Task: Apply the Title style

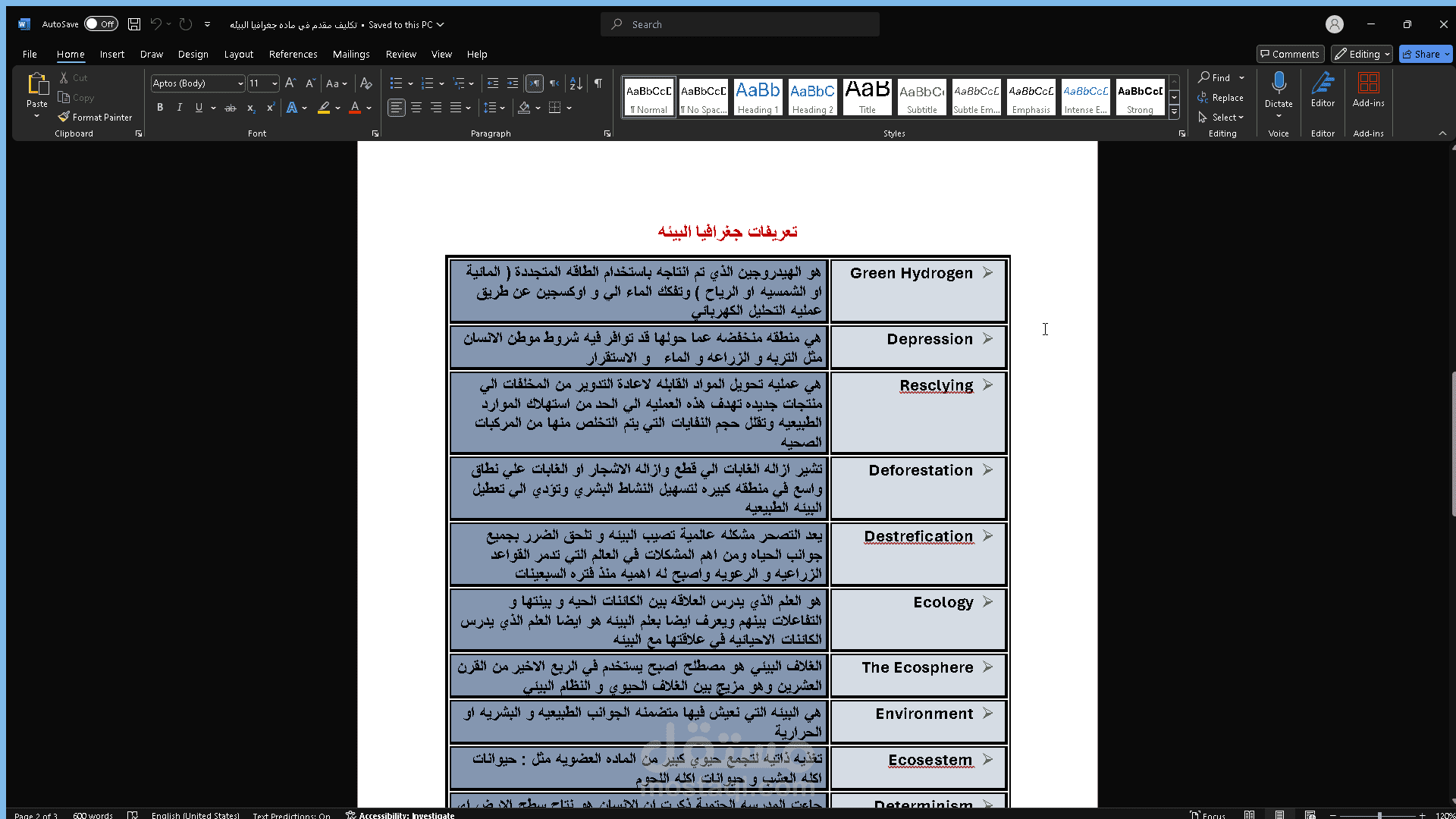Action: tap(868, 97)
